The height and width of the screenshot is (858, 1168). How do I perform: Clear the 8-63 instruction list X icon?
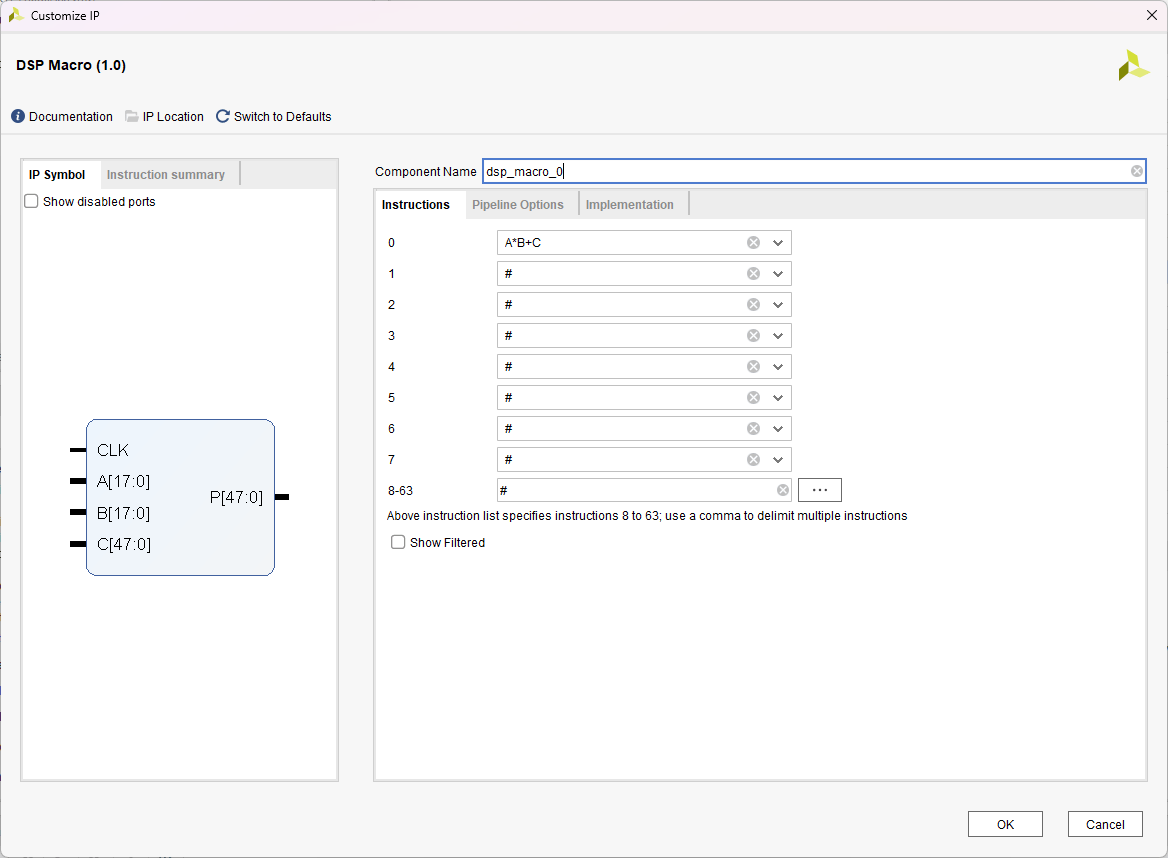click(x=783, y=490)
